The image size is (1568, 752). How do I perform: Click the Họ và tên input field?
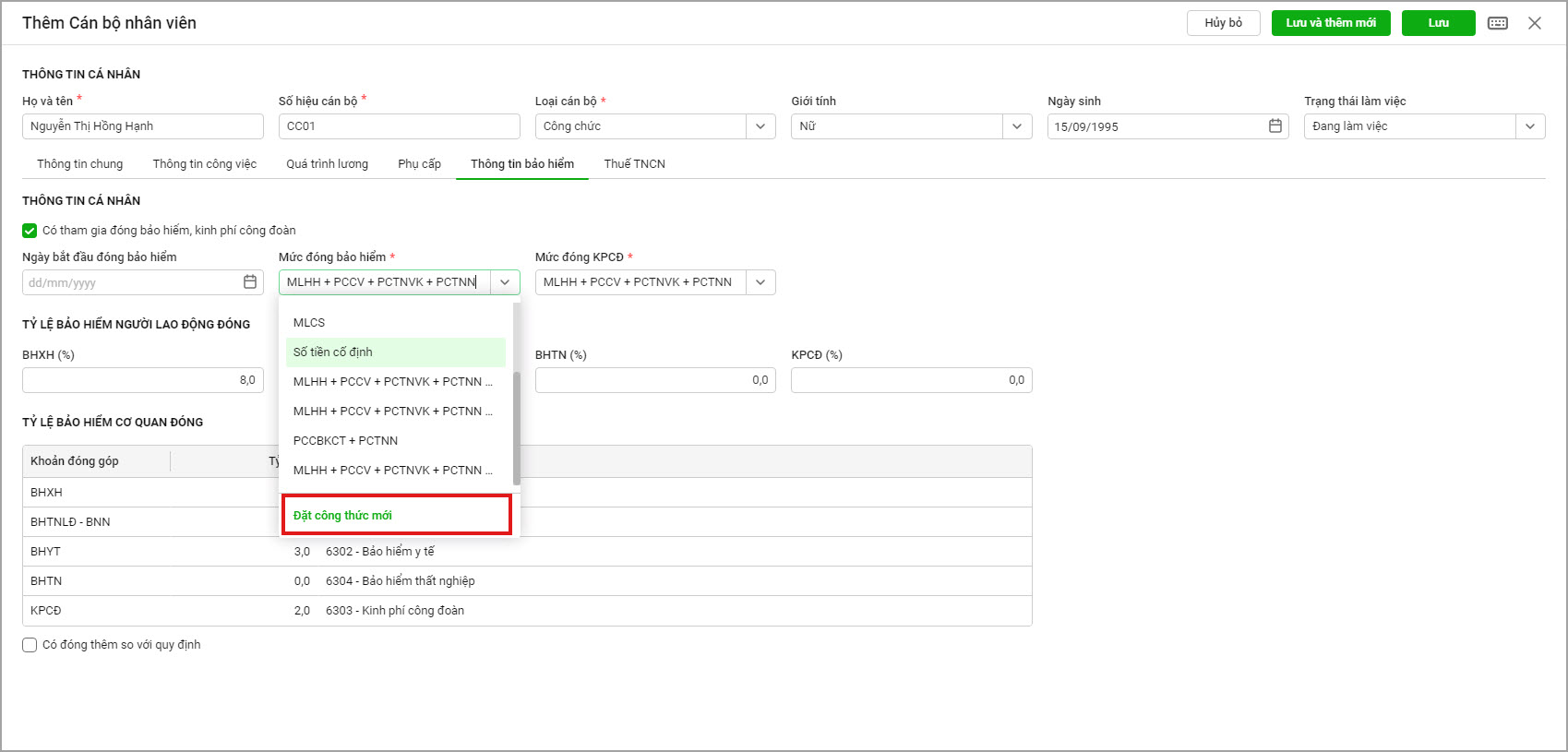pyautogui.click(x=143, y=126)
